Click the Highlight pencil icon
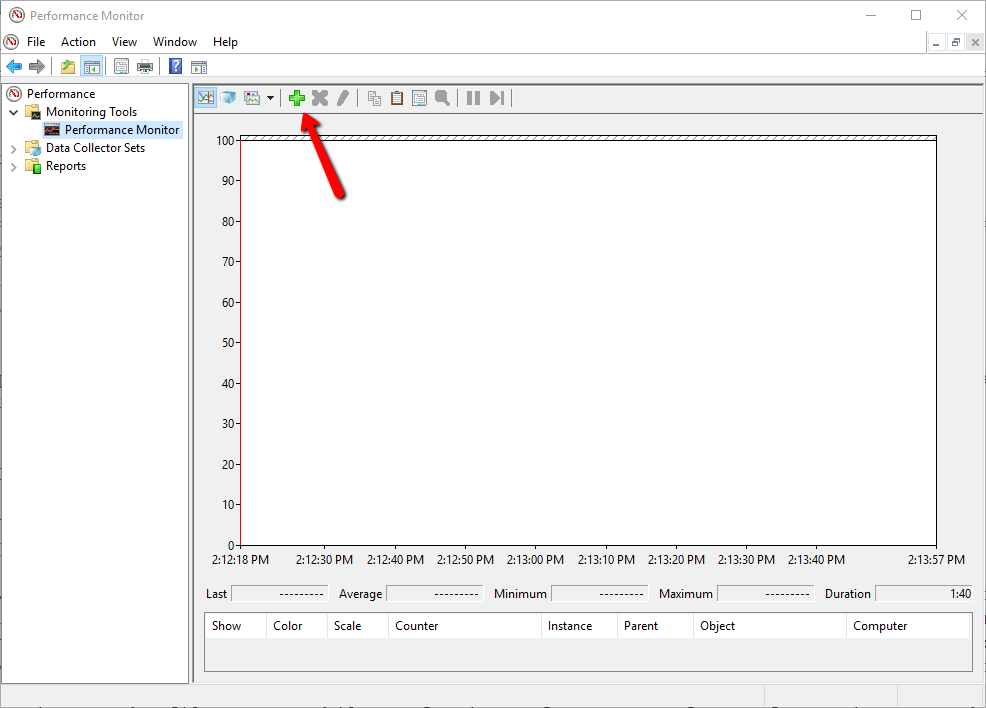986x708 pixels. tap(343, 98)
